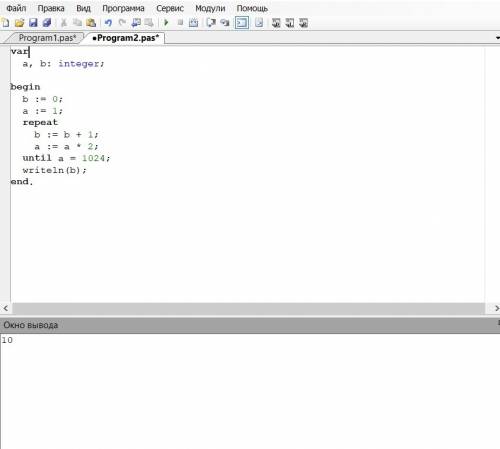Paste using the clipboard toolbar icon
The height and width of the screenshot is (449, 500).
pyautogui.click(x=91, y=23)
